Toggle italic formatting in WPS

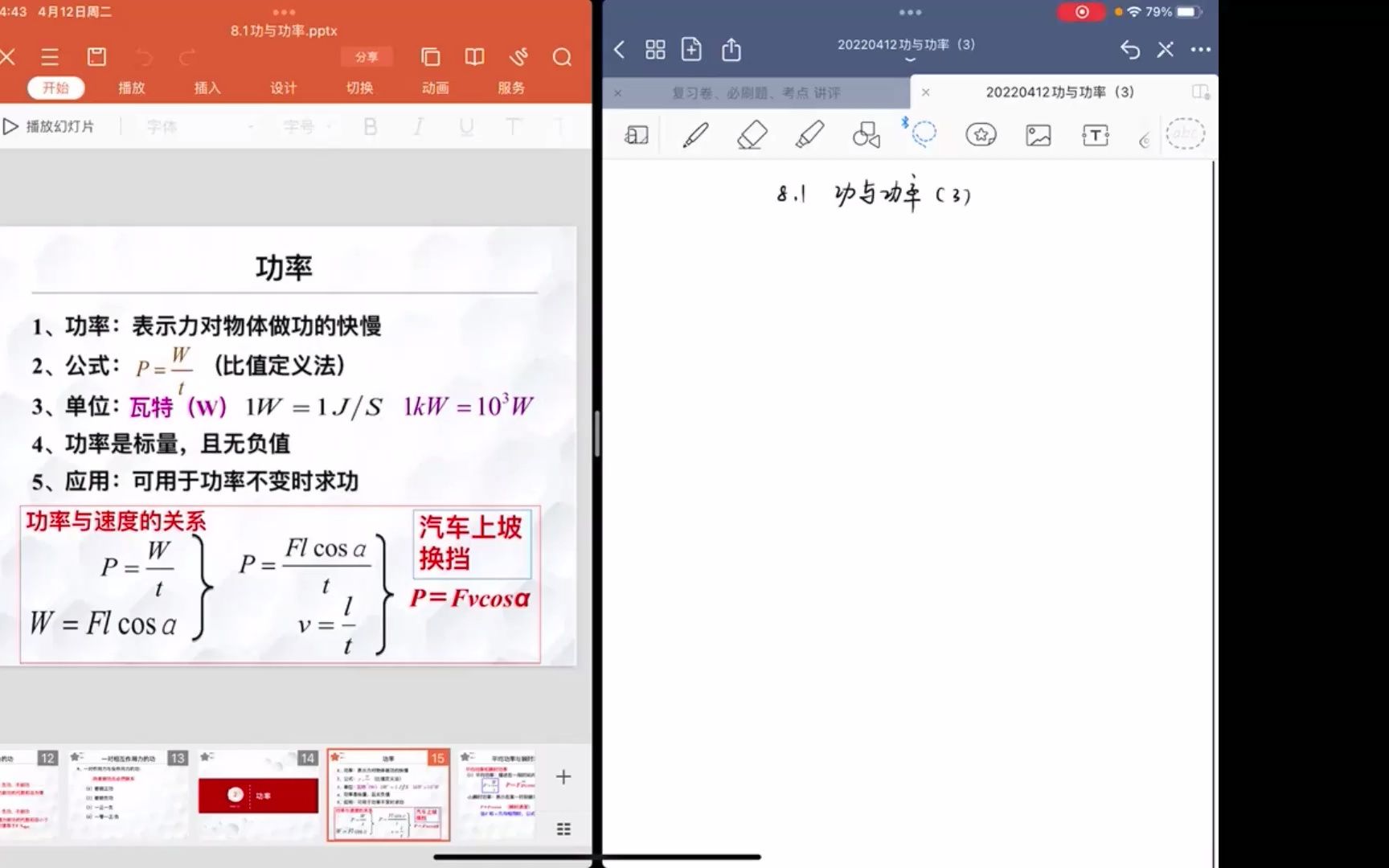click(x=417, y=126)
